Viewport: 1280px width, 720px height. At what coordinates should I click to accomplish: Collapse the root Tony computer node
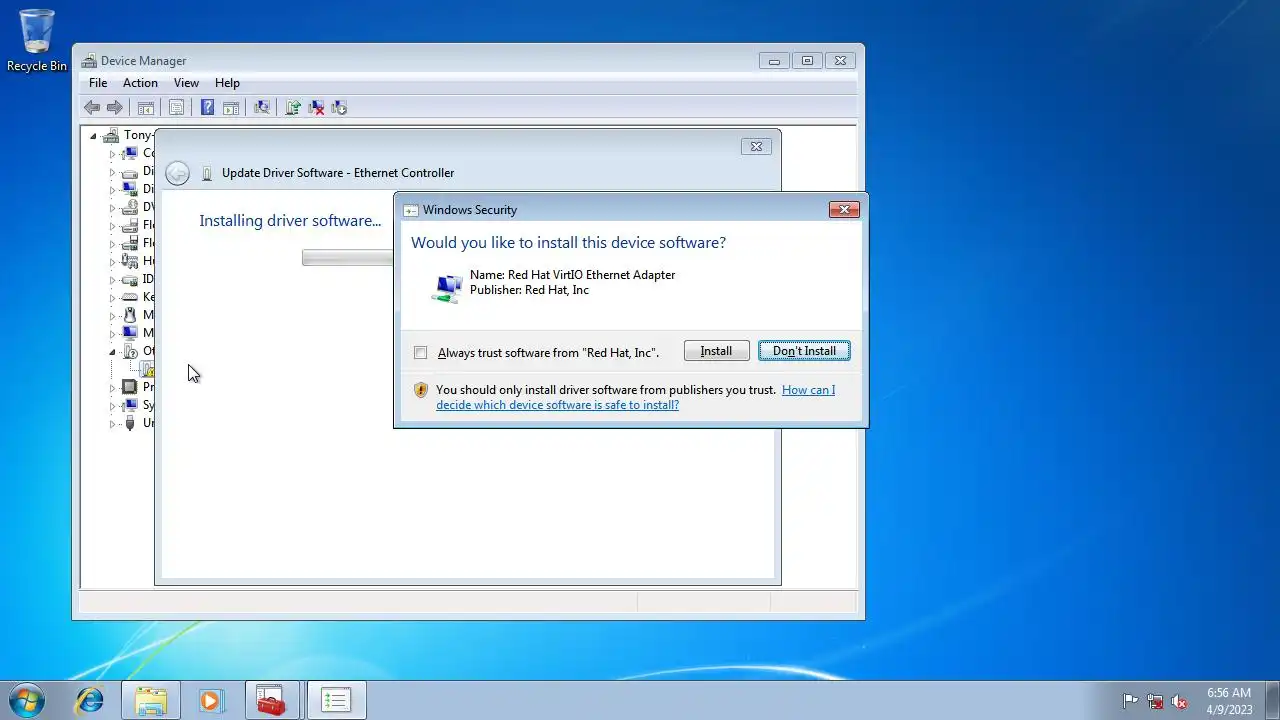[x=93, y=136]
